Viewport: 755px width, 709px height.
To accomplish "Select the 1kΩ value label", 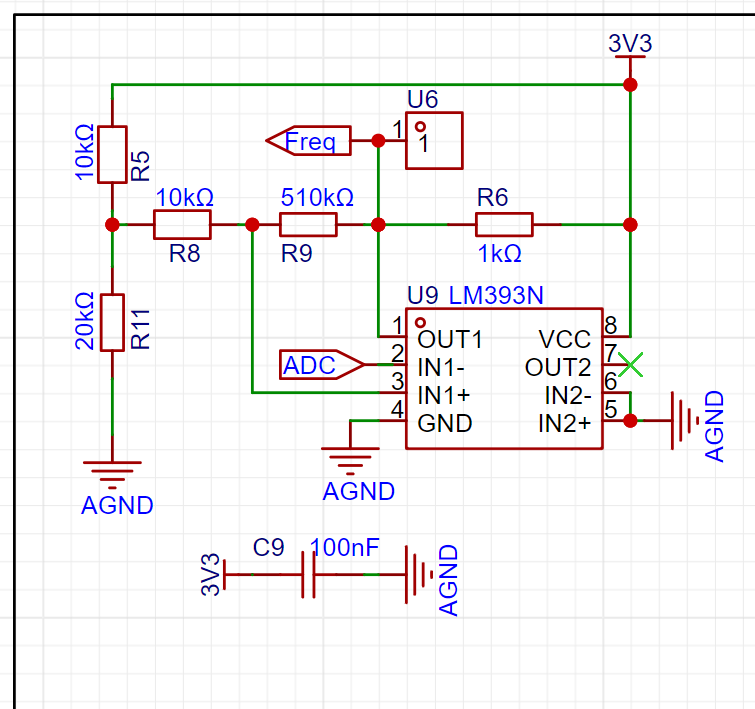I will pos(499,253).
